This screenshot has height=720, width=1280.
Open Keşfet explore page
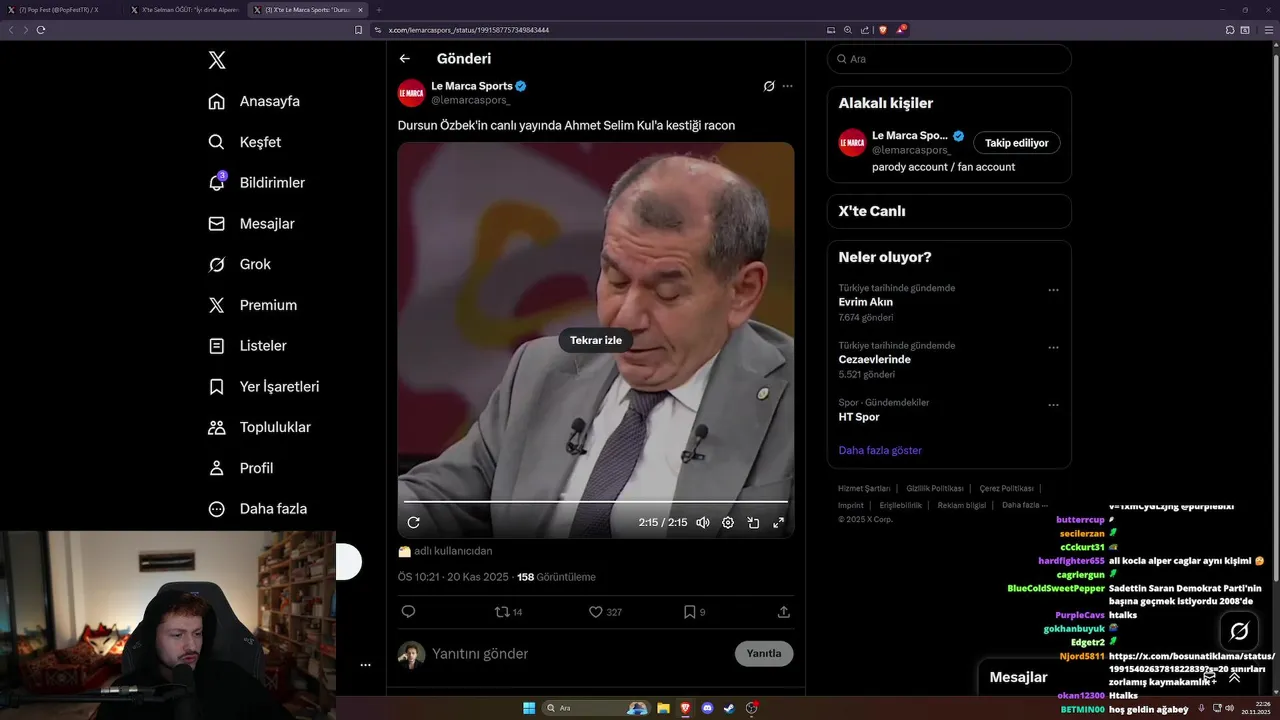point(244,142)
